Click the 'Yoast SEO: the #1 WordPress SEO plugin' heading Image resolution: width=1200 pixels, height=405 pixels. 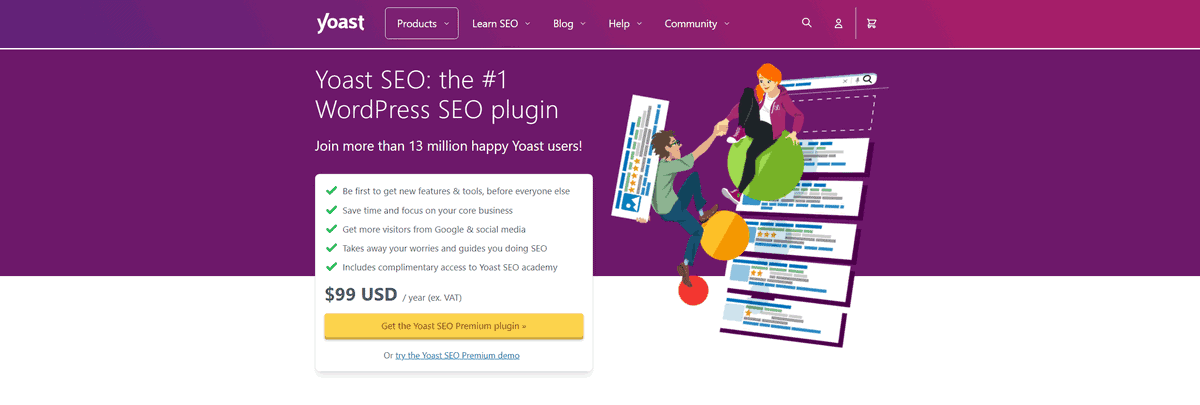436,94
